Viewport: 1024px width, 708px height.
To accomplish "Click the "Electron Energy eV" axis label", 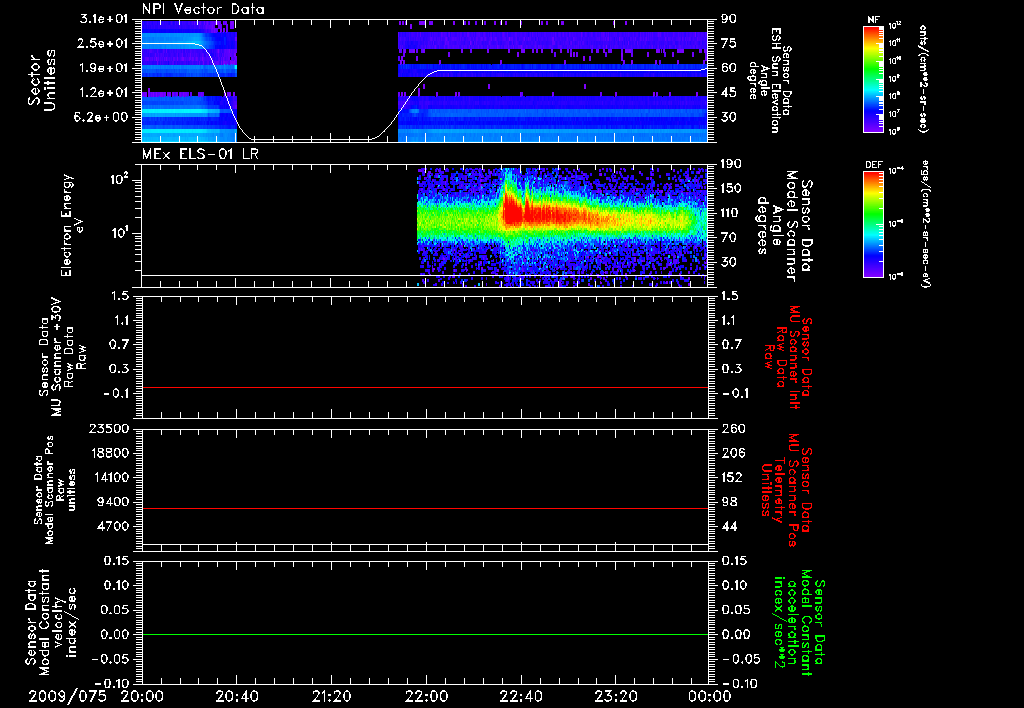I will point(71,225).
